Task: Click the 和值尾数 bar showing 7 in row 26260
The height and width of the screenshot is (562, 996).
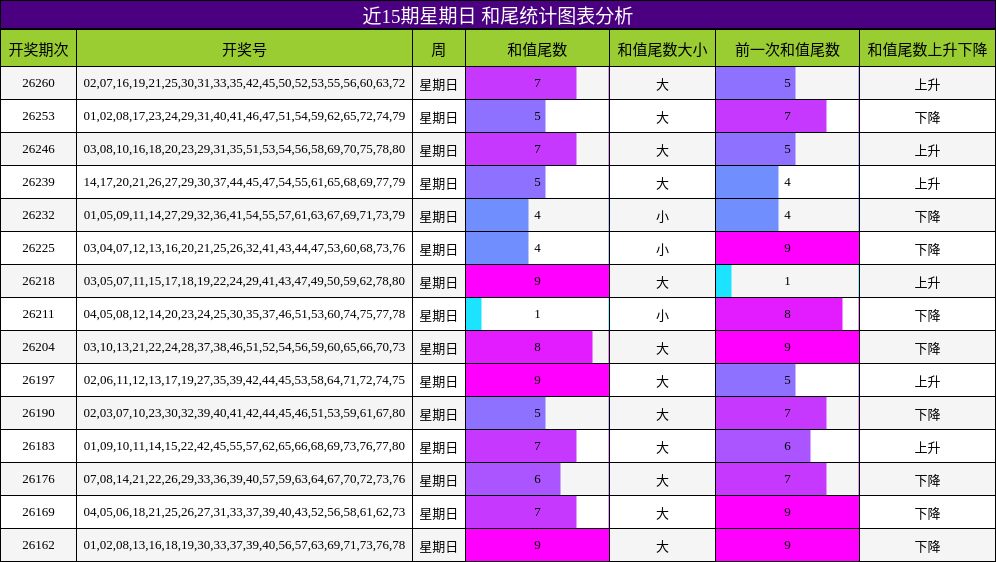Action: click(x=522, y=83)
